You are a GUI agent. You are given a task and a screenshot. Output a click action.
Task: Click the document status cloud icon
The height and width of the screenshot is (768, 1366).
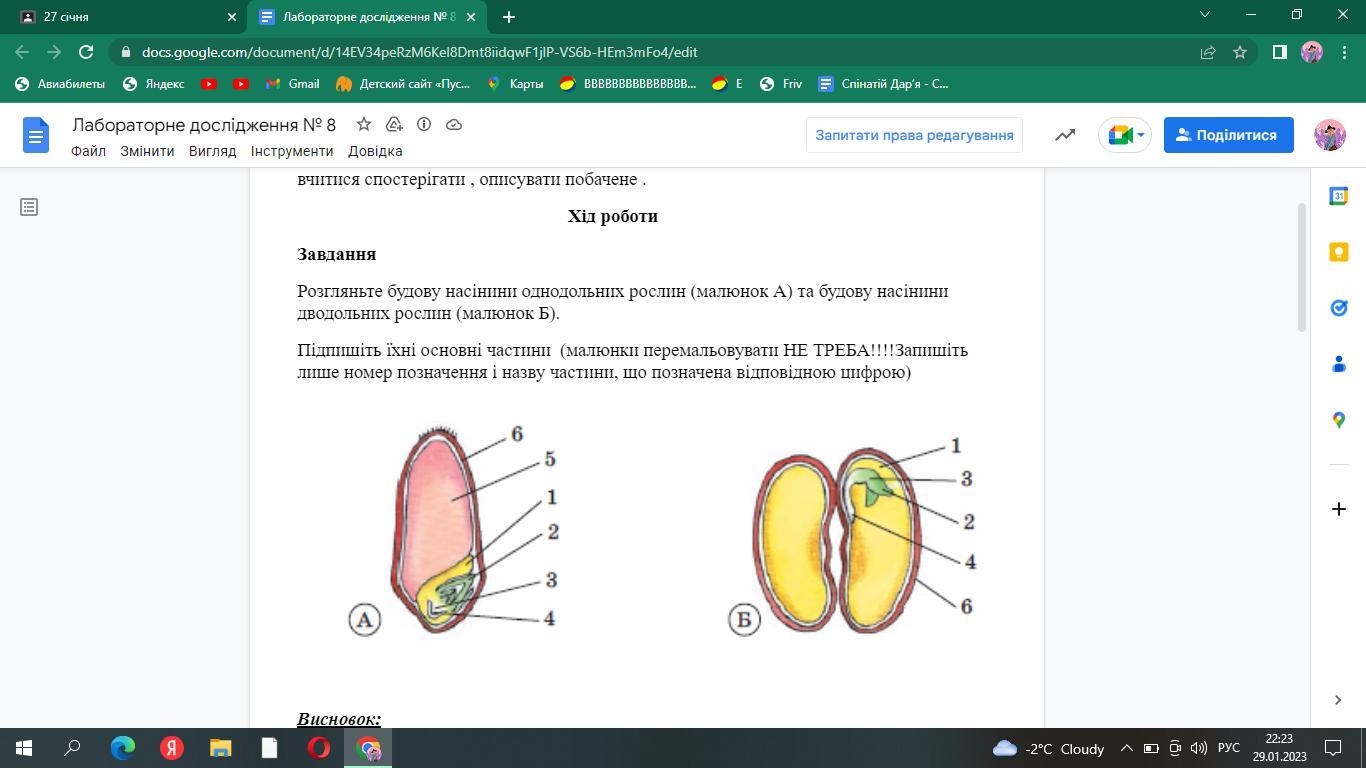coord(453,124)
